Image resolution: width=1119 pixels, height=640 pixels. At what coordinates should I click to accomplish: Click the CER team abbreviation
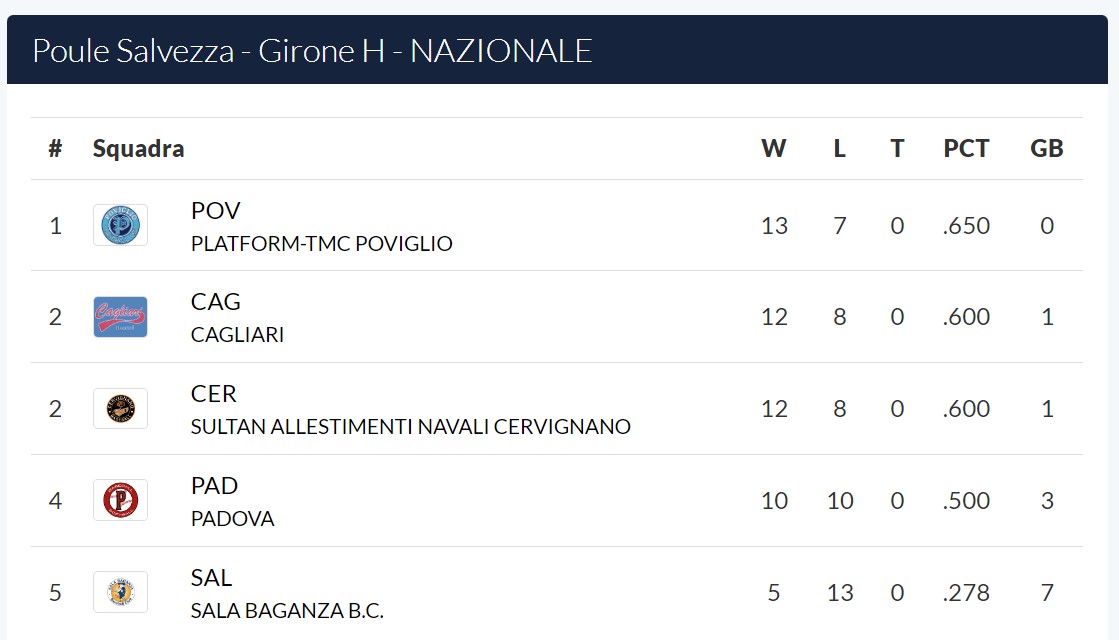pos(213,394)
